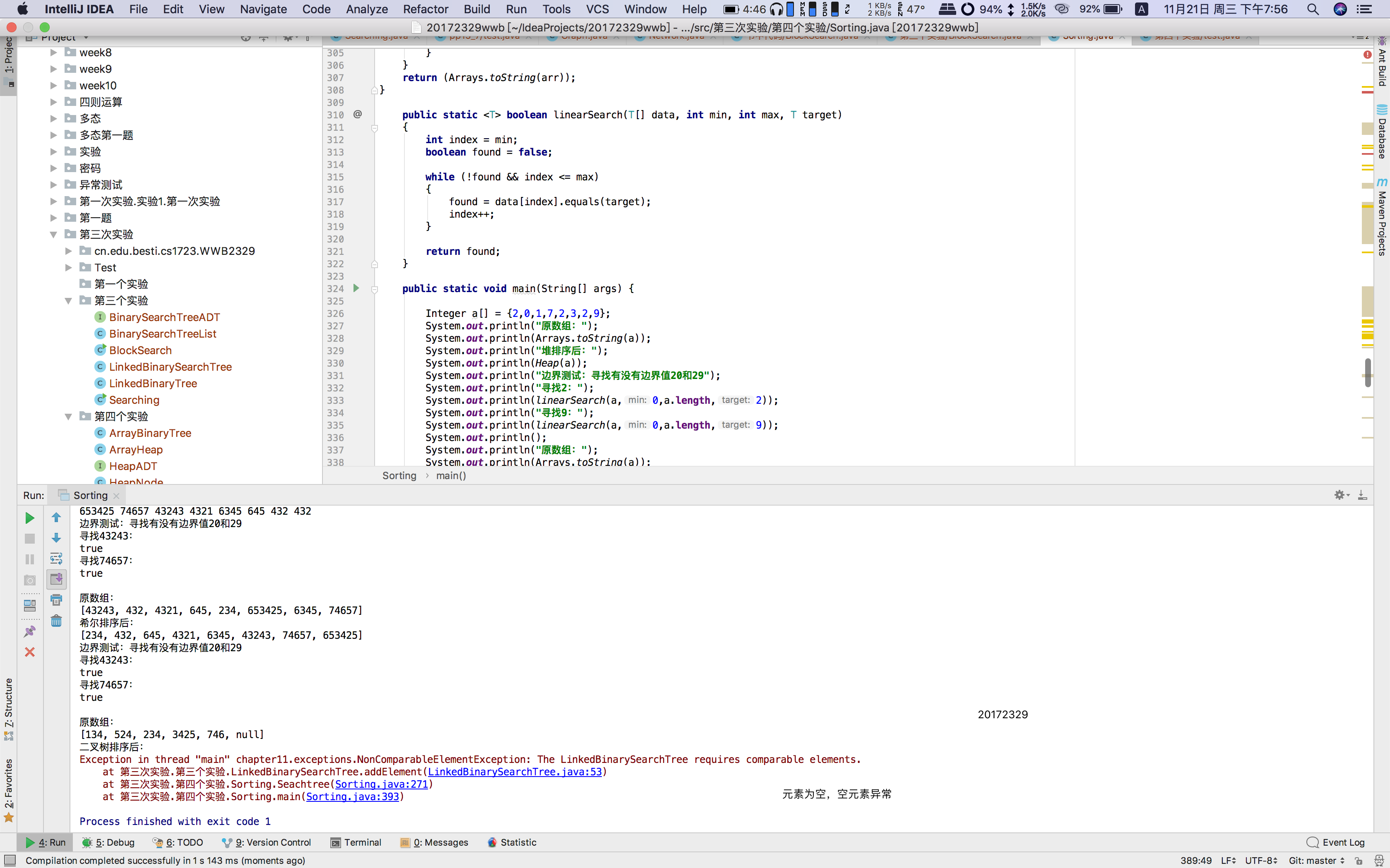
Task: Switch to the Terminal tool tab
Action: pyautogui.click(x=356, y=842)
